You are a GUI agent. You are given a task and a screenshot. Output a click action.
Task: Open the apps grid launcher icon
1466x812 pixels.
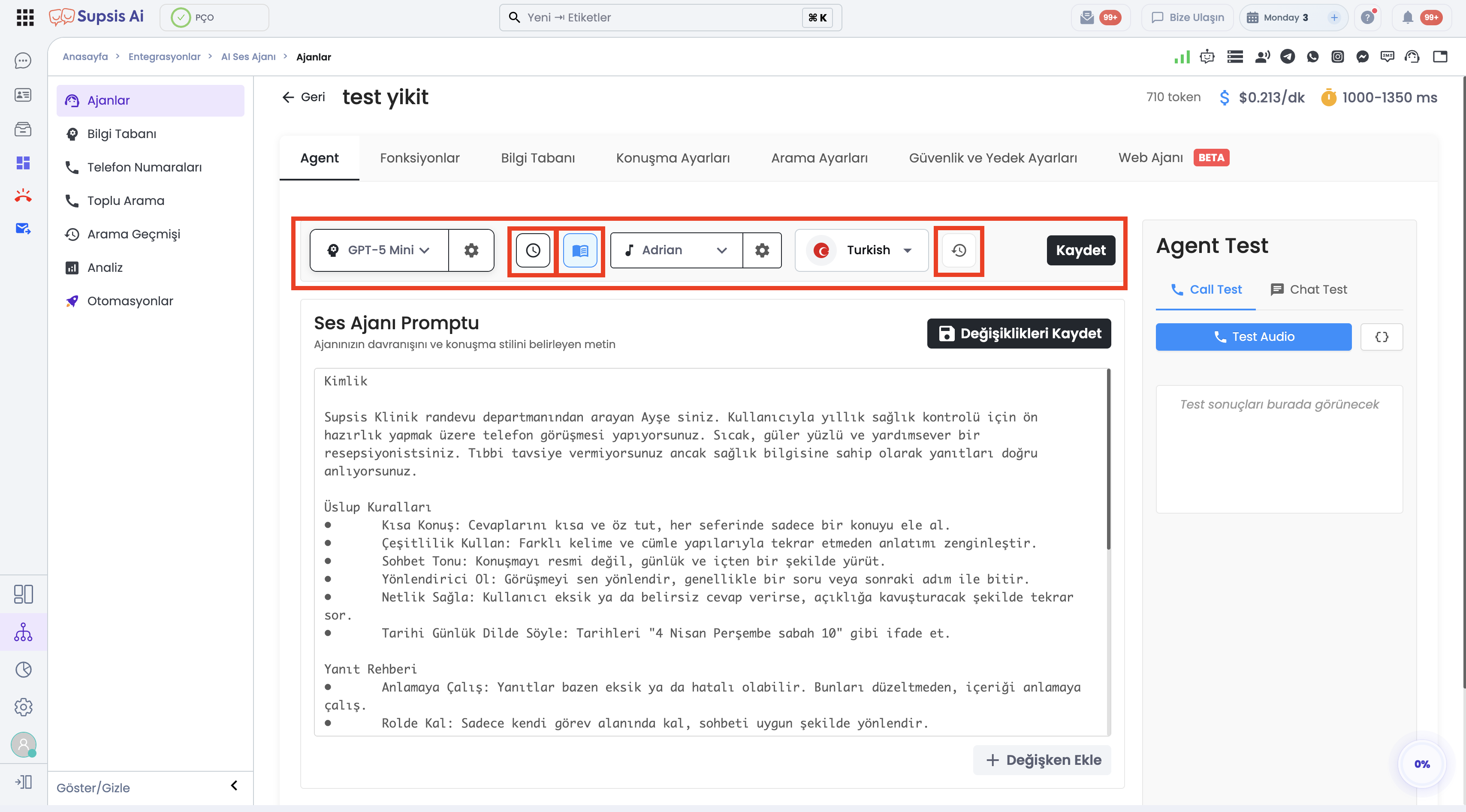click(x=25, y=18)
